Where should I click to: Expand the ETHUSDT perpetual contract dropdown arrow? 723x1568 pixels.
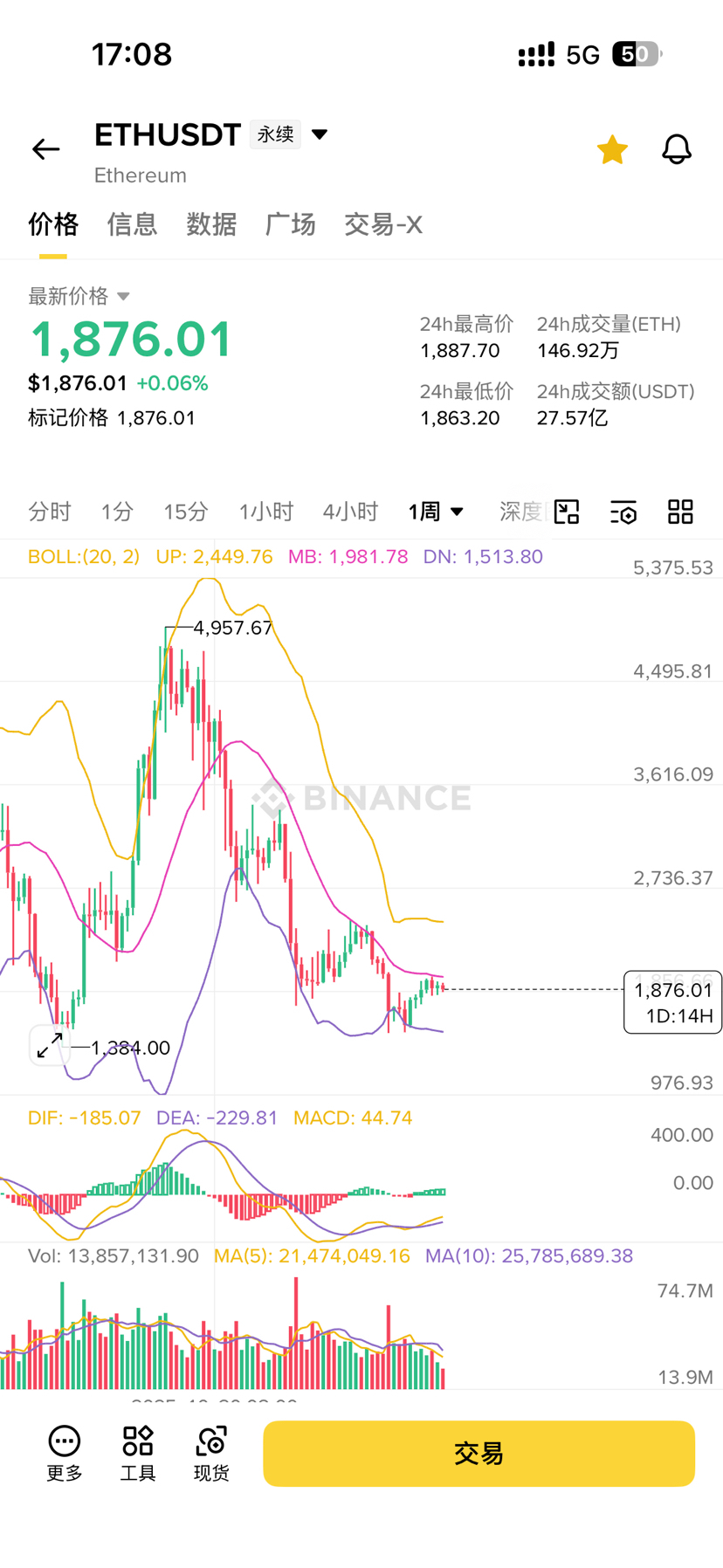click(320, 134)
